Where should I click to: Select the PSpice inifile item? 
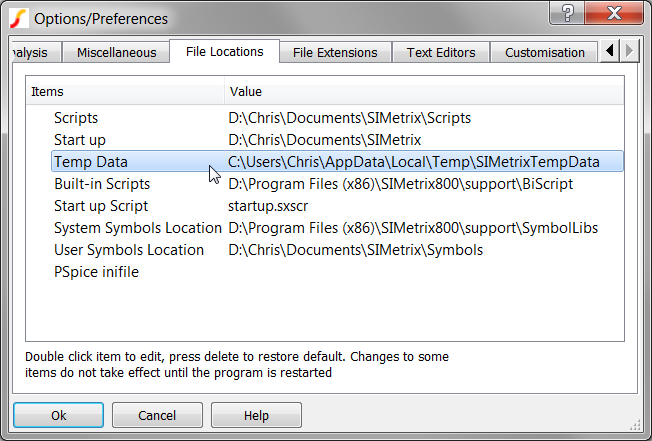click(x=96, y=272)
